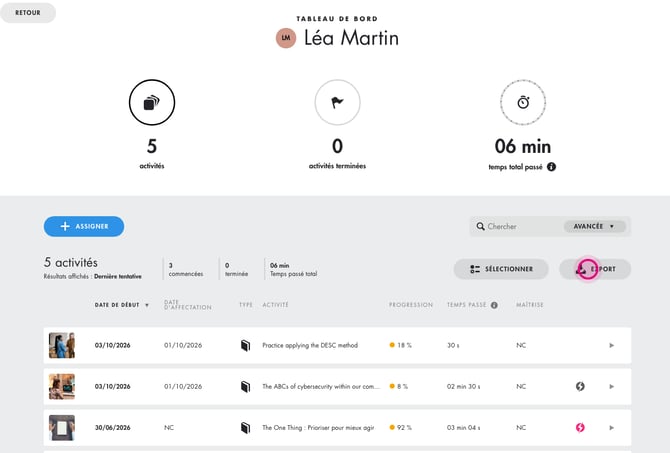Click the '0 terminée' counter

coord(236,270)
